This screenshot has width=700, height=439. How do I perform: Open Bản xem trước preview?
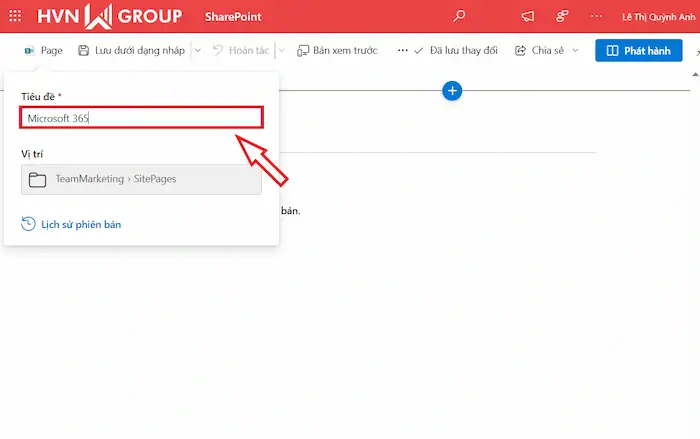(x=337, y=50)
